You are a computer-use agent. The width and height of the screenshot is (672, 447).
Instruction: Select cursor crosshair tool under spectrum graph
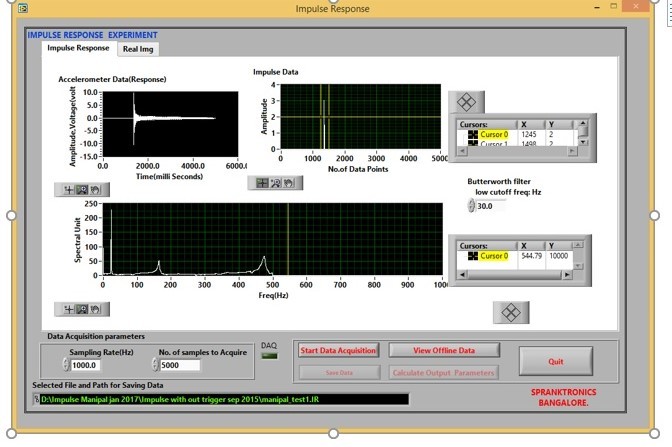pos(69,309)
